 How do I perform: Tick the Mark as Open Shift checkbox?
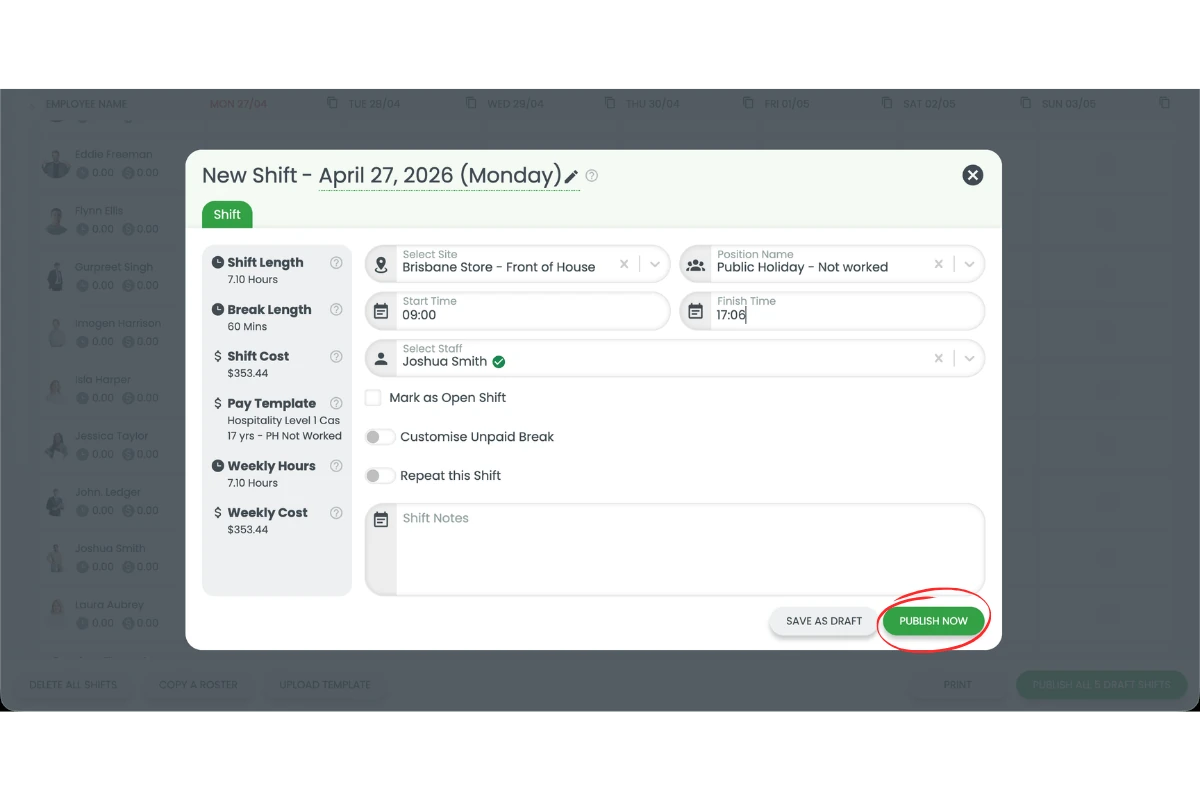pyautogui.click(x=373, y=397)
